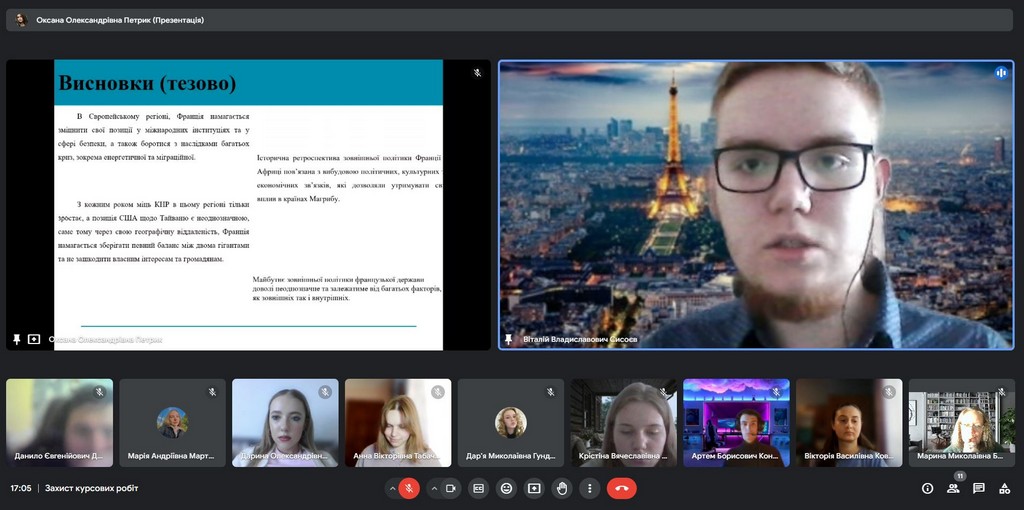Pin Віталій Владиславович Сисоєв's video tile
This screenshot has width=1024, height=510.
pos(509,339)
